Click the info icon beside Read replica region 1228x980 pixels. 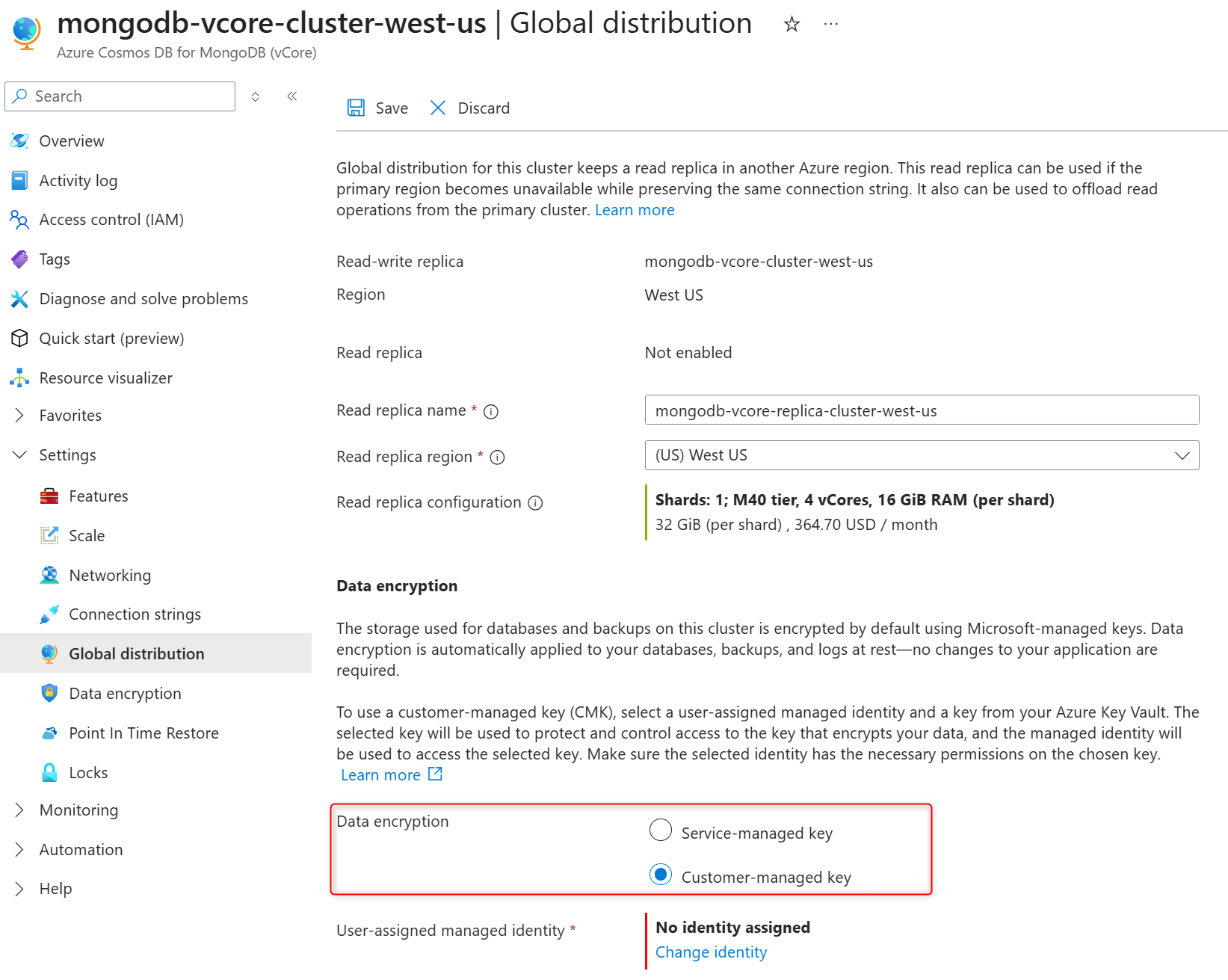tap(497, 457)
